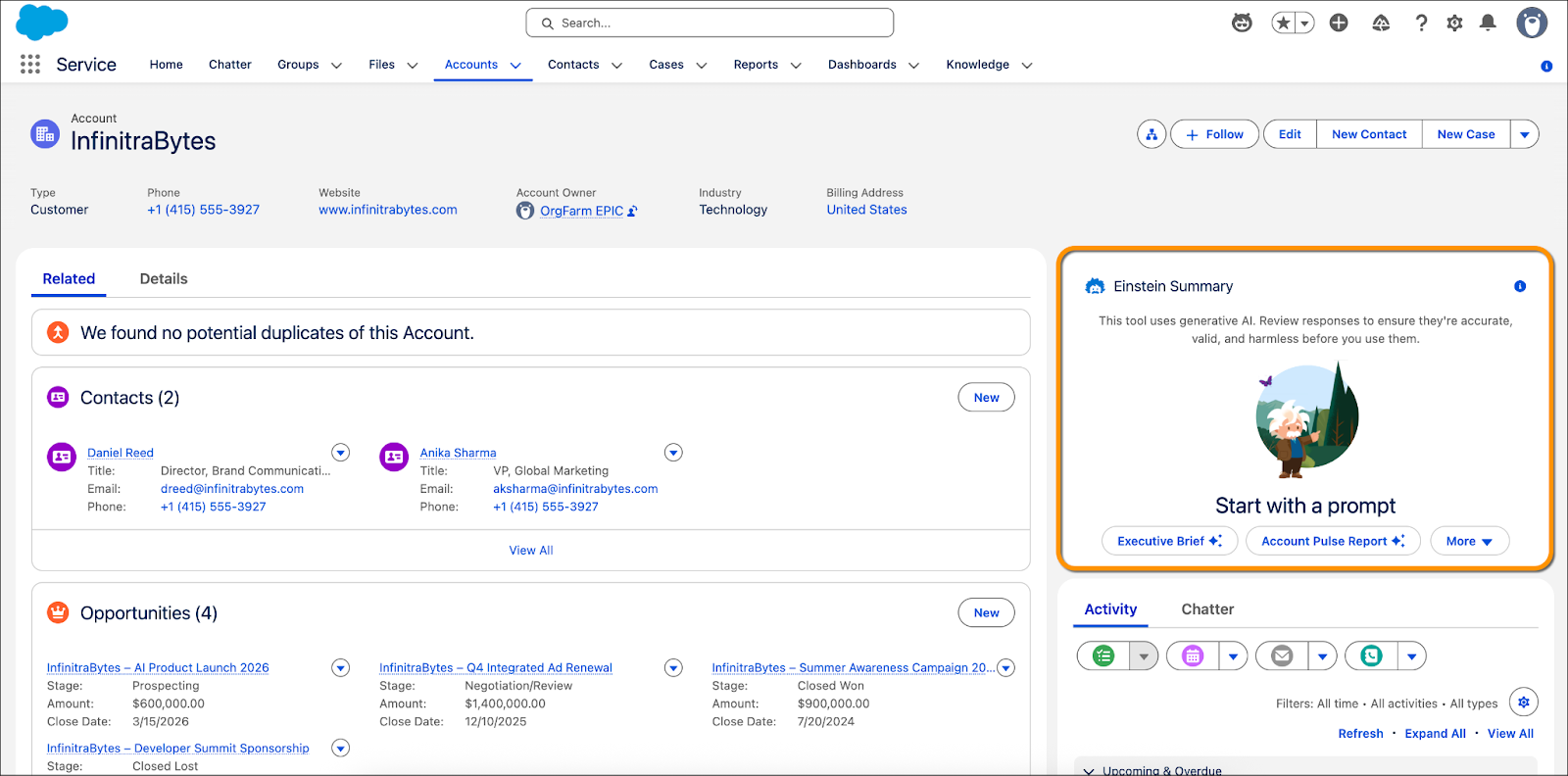Image resolution: width=1568 pixels, height=776 pixels.
Task: Click the Einstein Summary info icon
Action: pos(1520,286)
